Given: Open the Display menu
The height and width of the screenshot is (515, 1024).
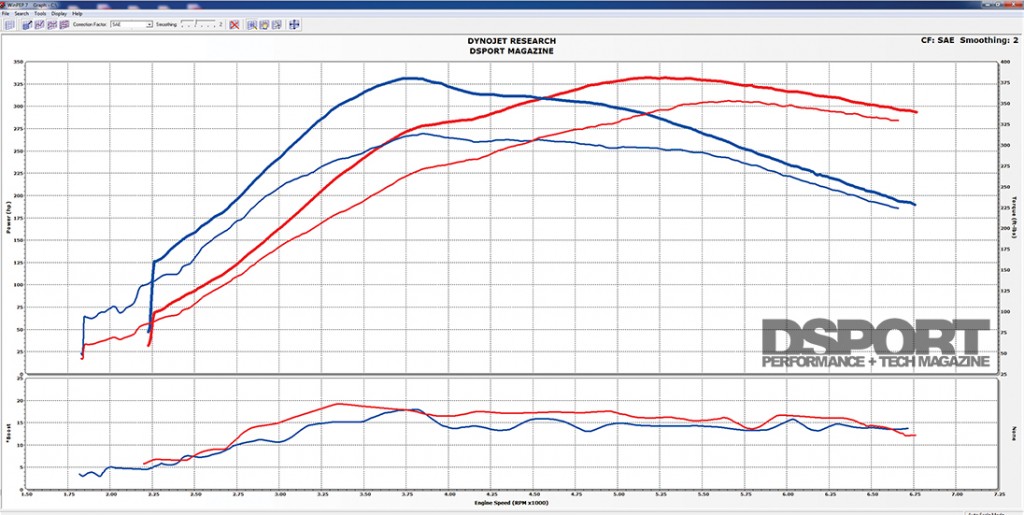Looking at the screenshot, I should pos(59,14).
